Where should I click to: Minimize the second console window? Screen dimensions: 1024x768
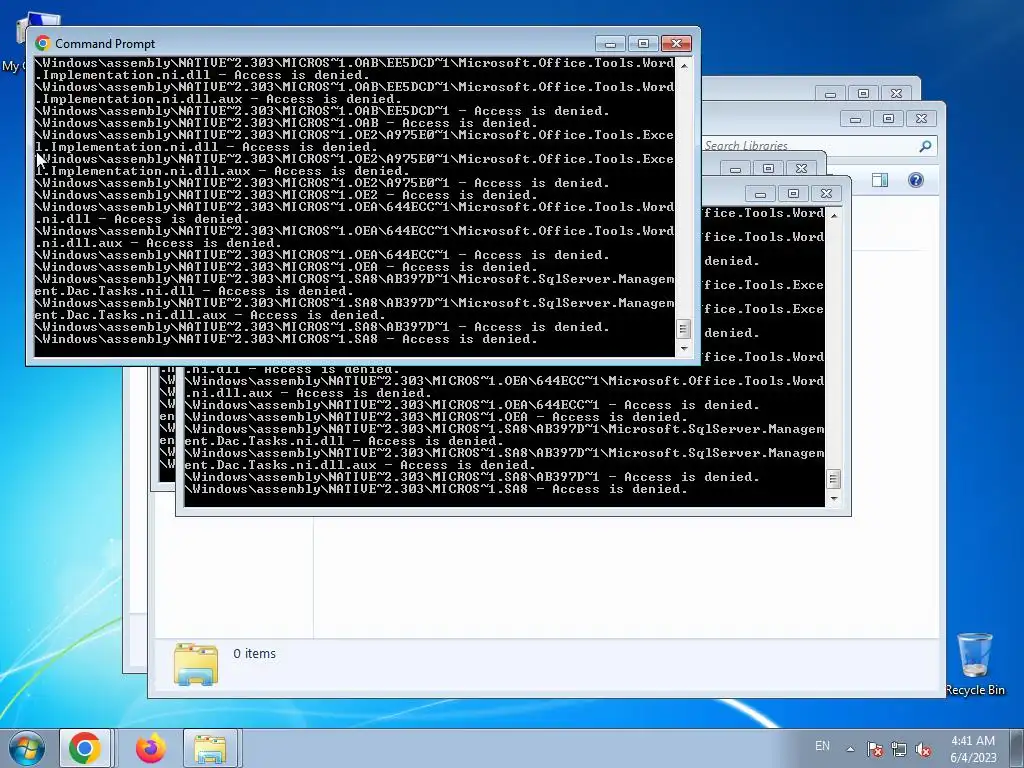click(760, 193)
